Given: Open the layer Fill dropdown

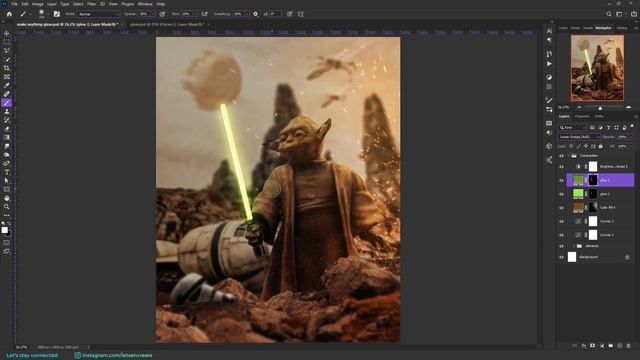Looking at the screenshot, I should click(630, 146).
